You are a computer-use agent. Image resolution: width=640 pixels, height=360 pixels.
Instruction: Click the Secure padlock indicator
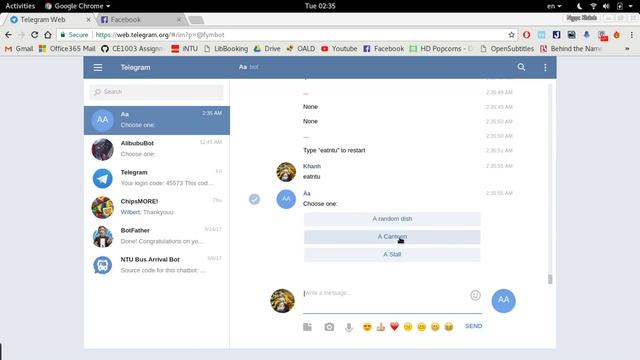click(74, 35)
